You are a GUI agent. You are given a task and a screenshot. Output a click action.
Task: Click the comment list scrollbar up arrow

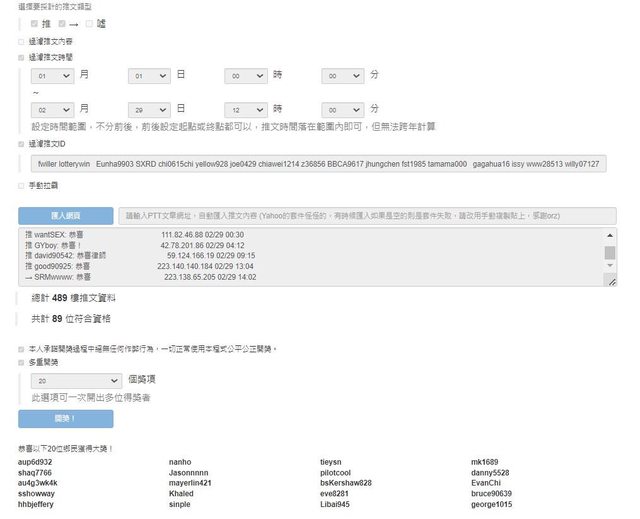click(610, 235)
